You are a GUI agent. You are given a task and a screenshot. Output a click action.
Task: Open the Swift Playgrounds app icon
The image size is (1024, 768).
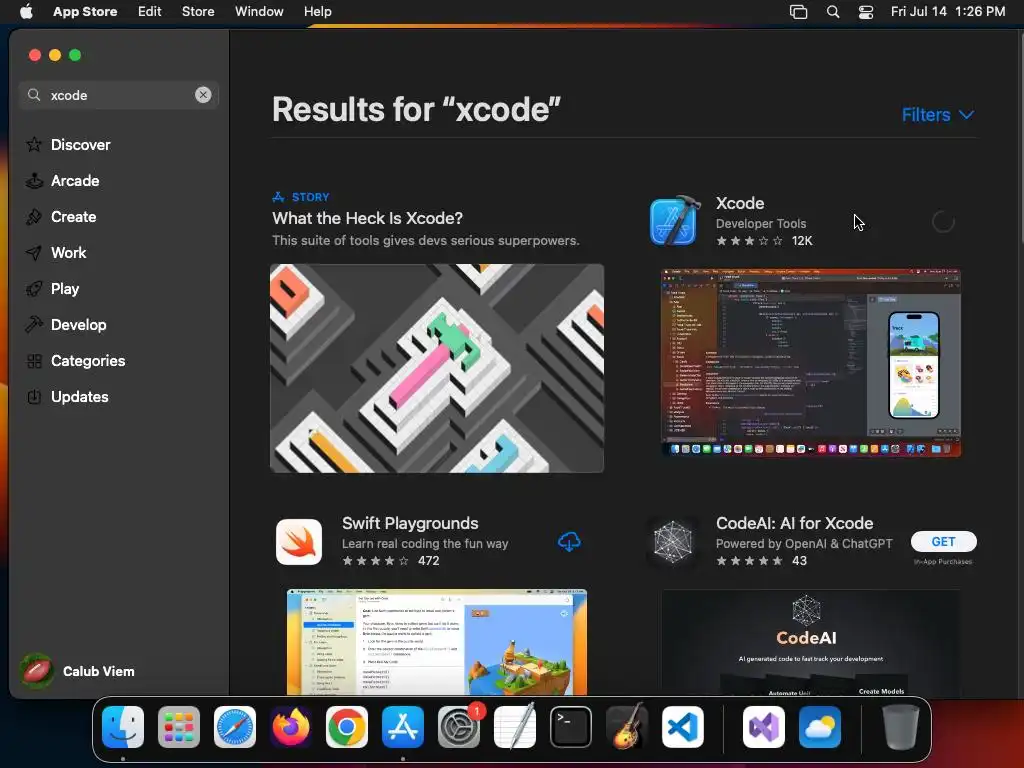point(299,542)
